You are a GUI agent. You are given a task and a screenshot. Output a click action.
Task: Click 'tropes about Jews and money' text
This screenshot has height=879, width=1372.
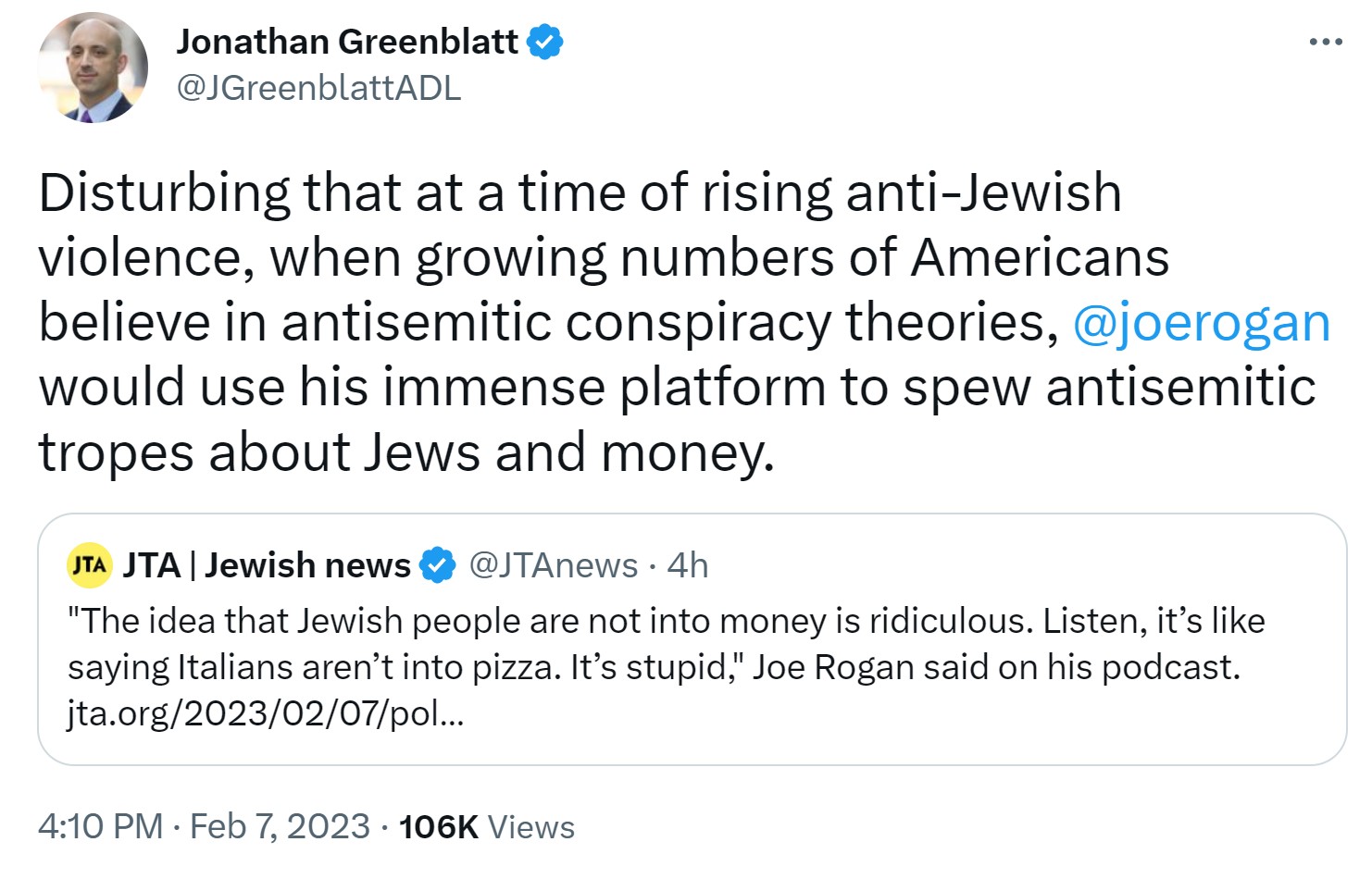pyautogui.click(x=405, y=452)
